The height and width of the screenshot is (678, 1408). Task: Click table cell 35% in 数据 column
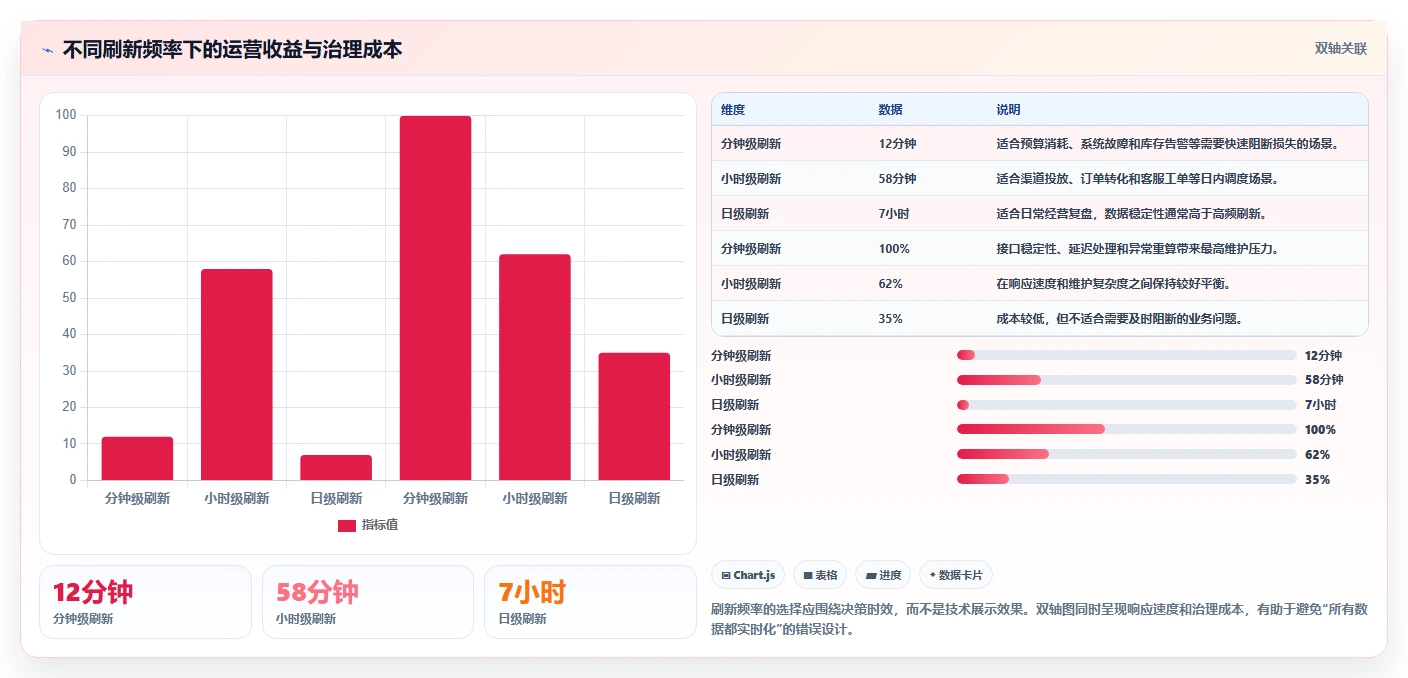coord(891,319)
